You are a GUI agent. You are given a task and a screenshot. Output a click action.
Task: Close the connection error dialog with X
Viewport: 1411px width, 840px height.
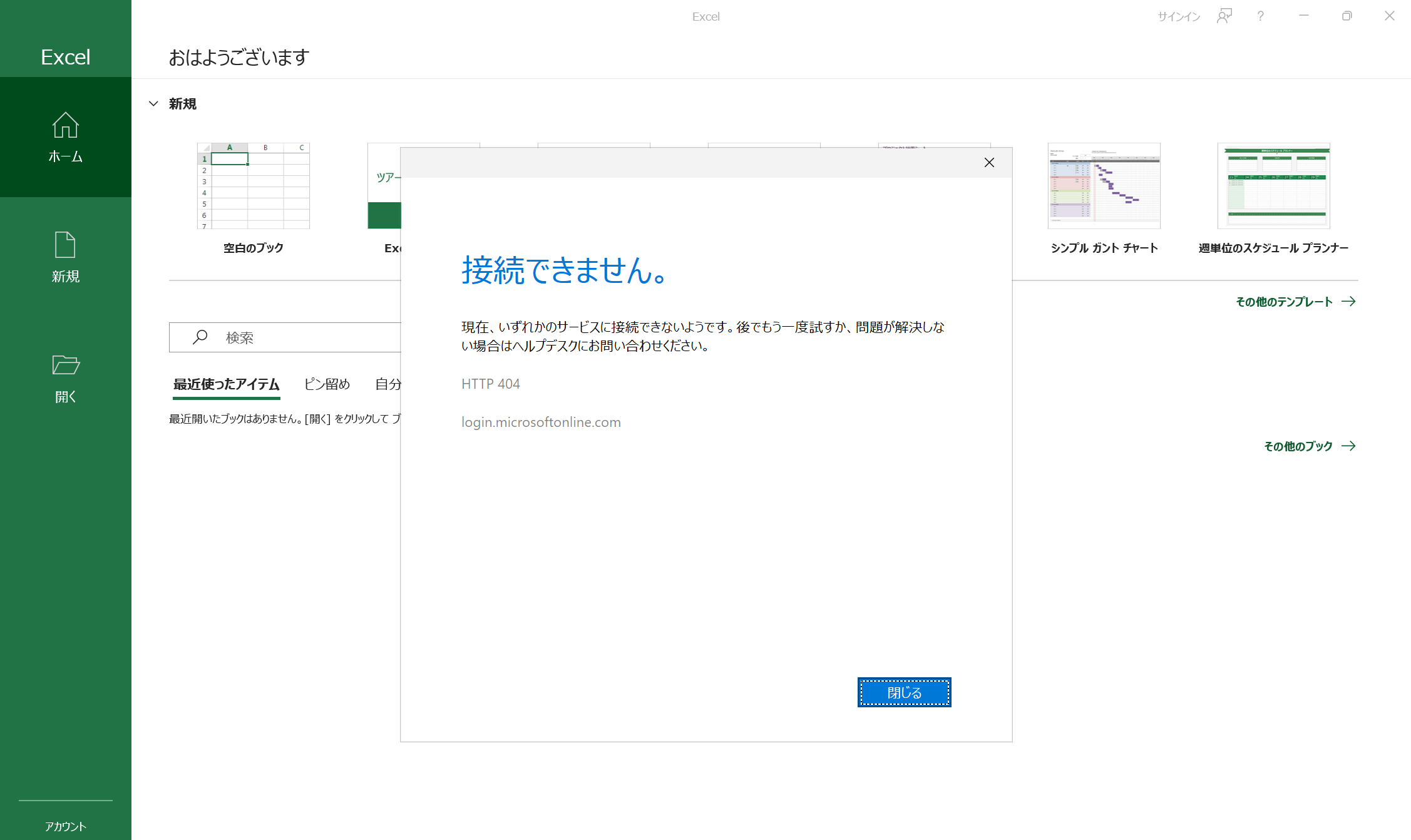click(989, 163)
